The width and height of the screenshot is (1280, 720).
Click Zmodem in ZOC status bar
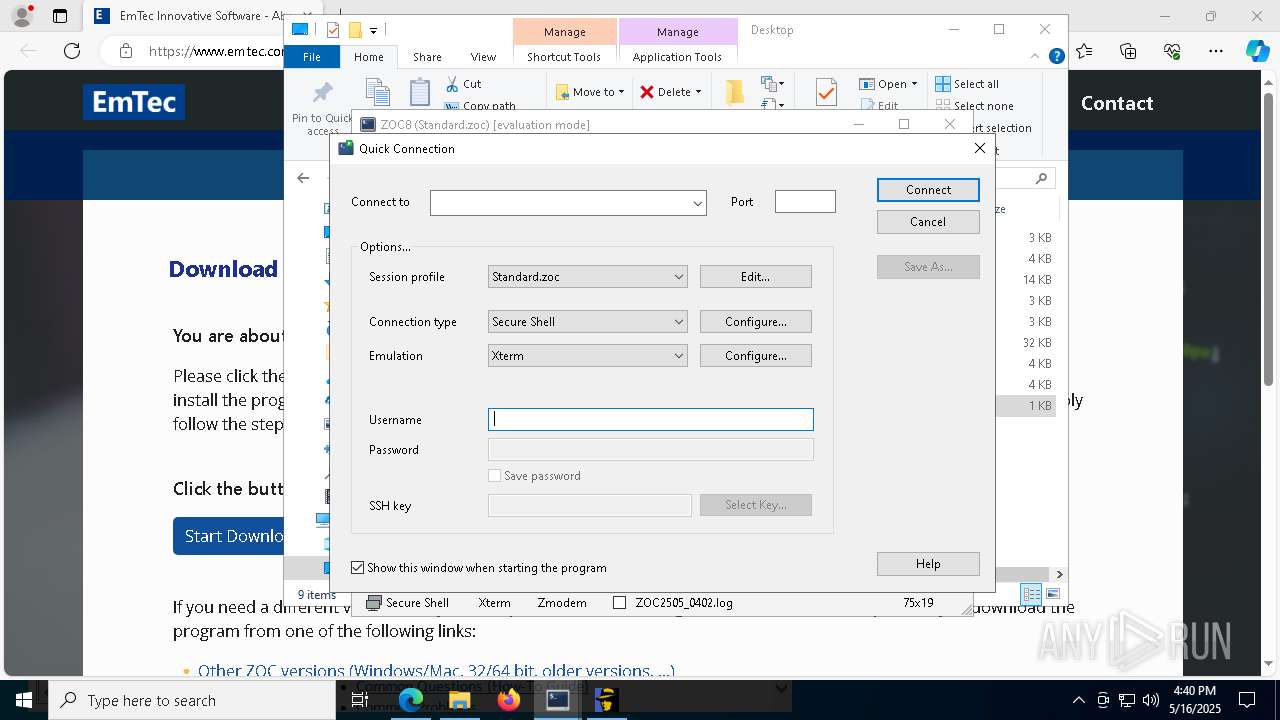click(x=562, y=603)
